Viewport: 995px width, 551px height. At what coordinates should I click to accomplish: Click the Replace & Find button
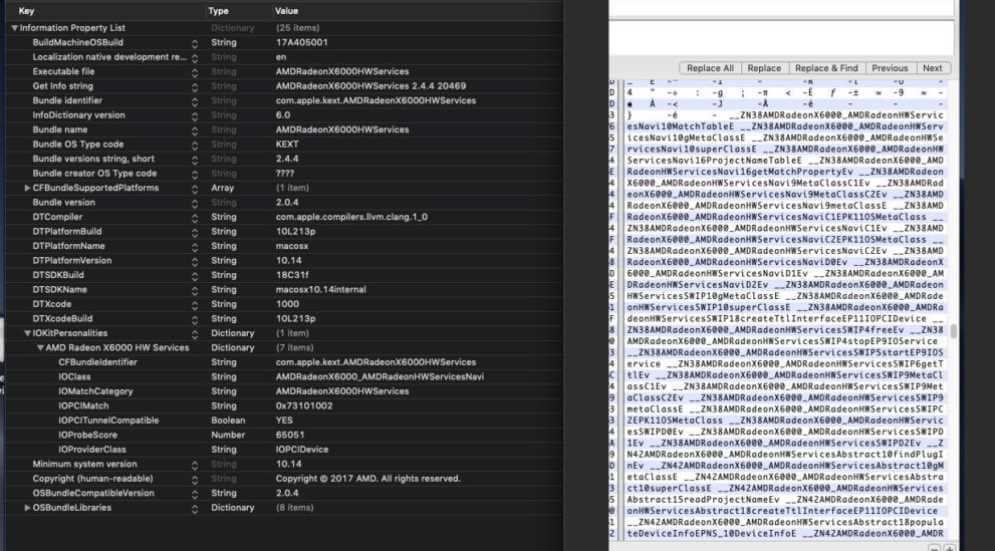(826, 68)
